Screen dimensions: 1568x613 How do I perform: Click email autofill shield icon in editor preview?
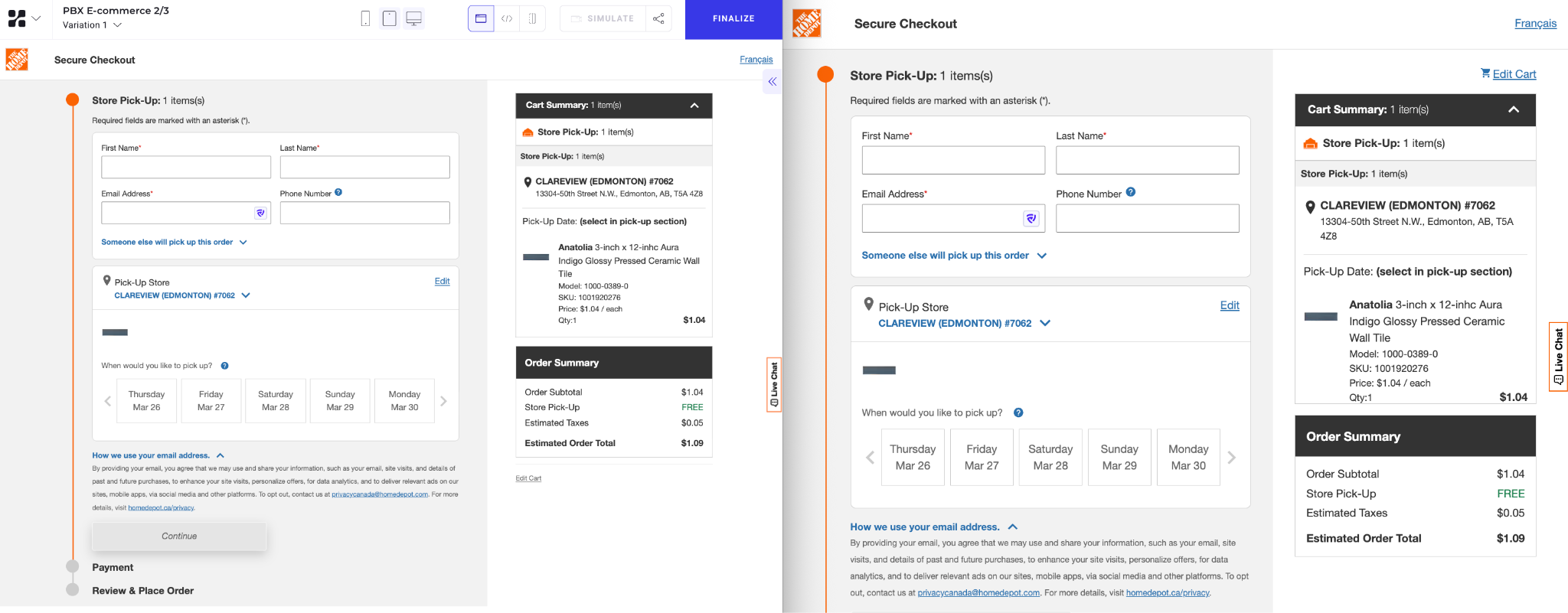point(261,213)
